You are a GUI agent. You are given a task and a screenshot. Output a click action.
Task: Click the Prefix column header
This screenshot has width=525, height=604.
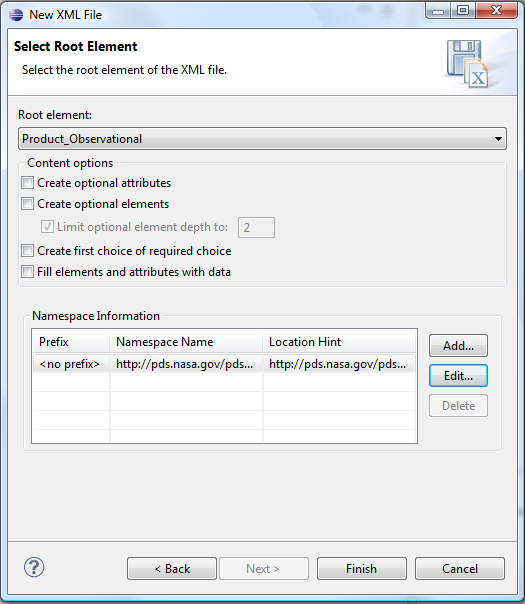coord(71,342)
